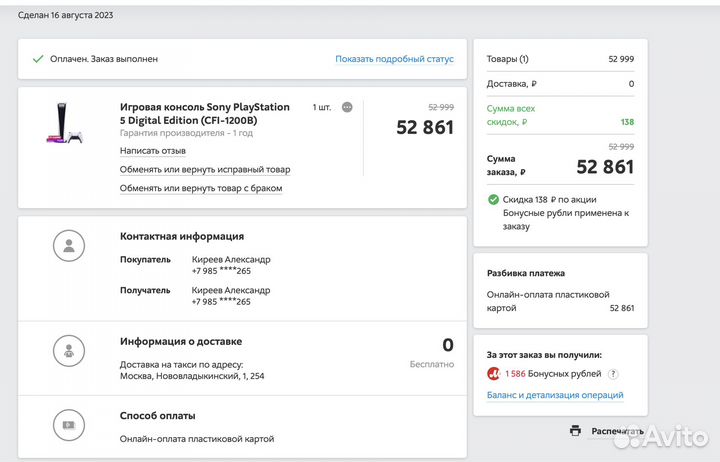Click the 'Товары (1)' row in summary
Image resolution: width=720 pixels, height=462 pixels.
click(x=508, y=59)
